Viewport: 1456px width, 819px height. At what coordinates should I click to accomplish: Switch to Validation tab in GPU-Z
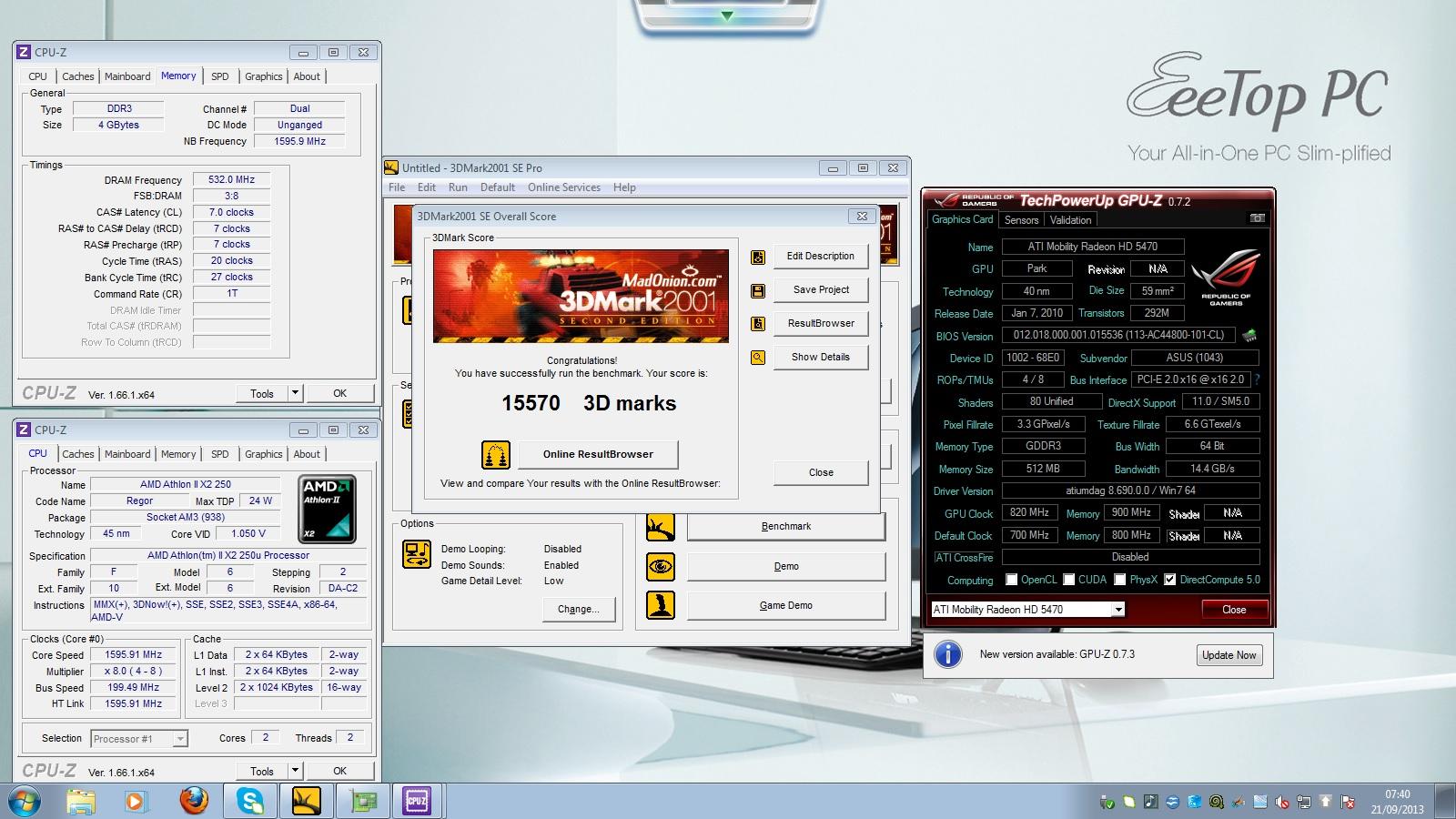point(1070,220)
